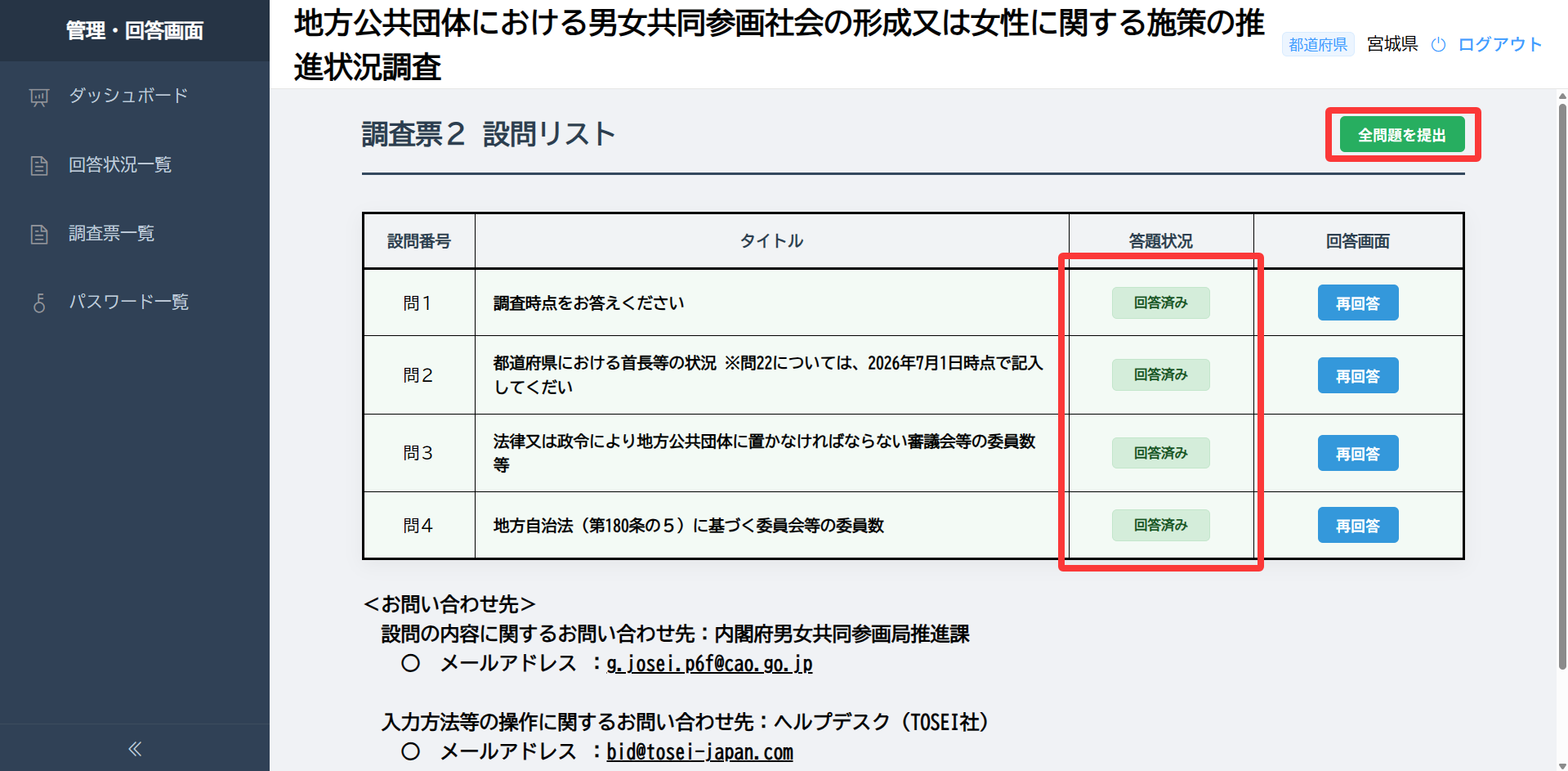Click the ＜お問い合わせ先＞ heading text
The image size is (1568, 771).
pos(449,604)
